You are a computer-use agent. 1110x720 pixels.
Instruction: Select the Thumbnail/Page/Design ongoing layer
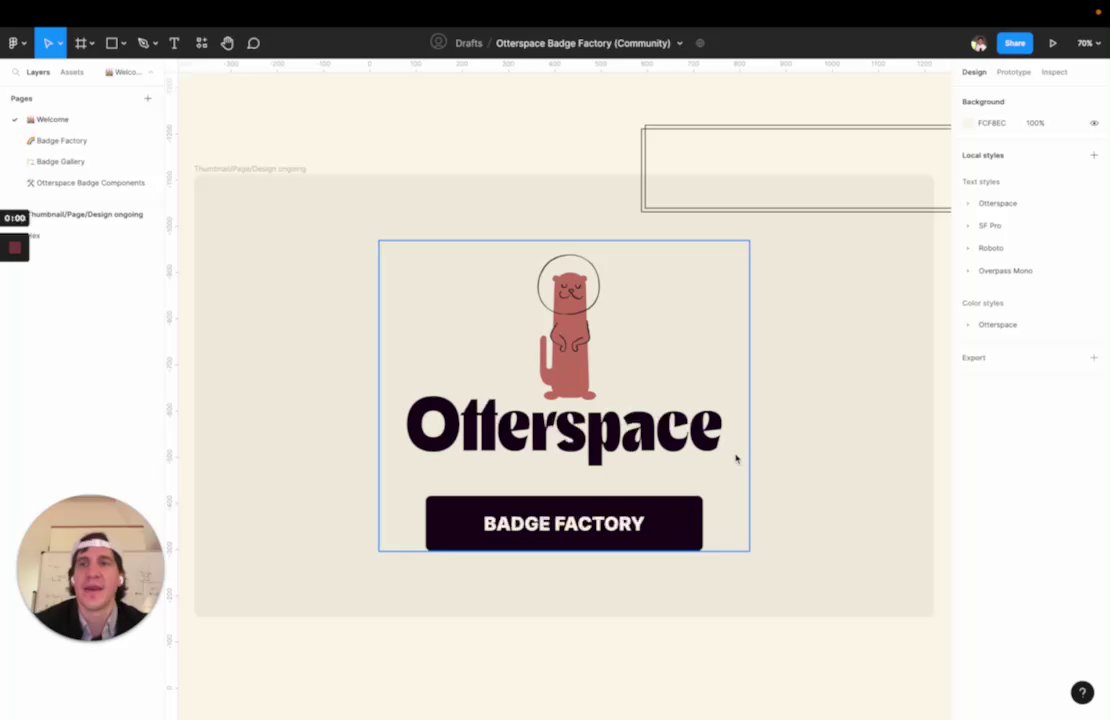tap(85, 215)
